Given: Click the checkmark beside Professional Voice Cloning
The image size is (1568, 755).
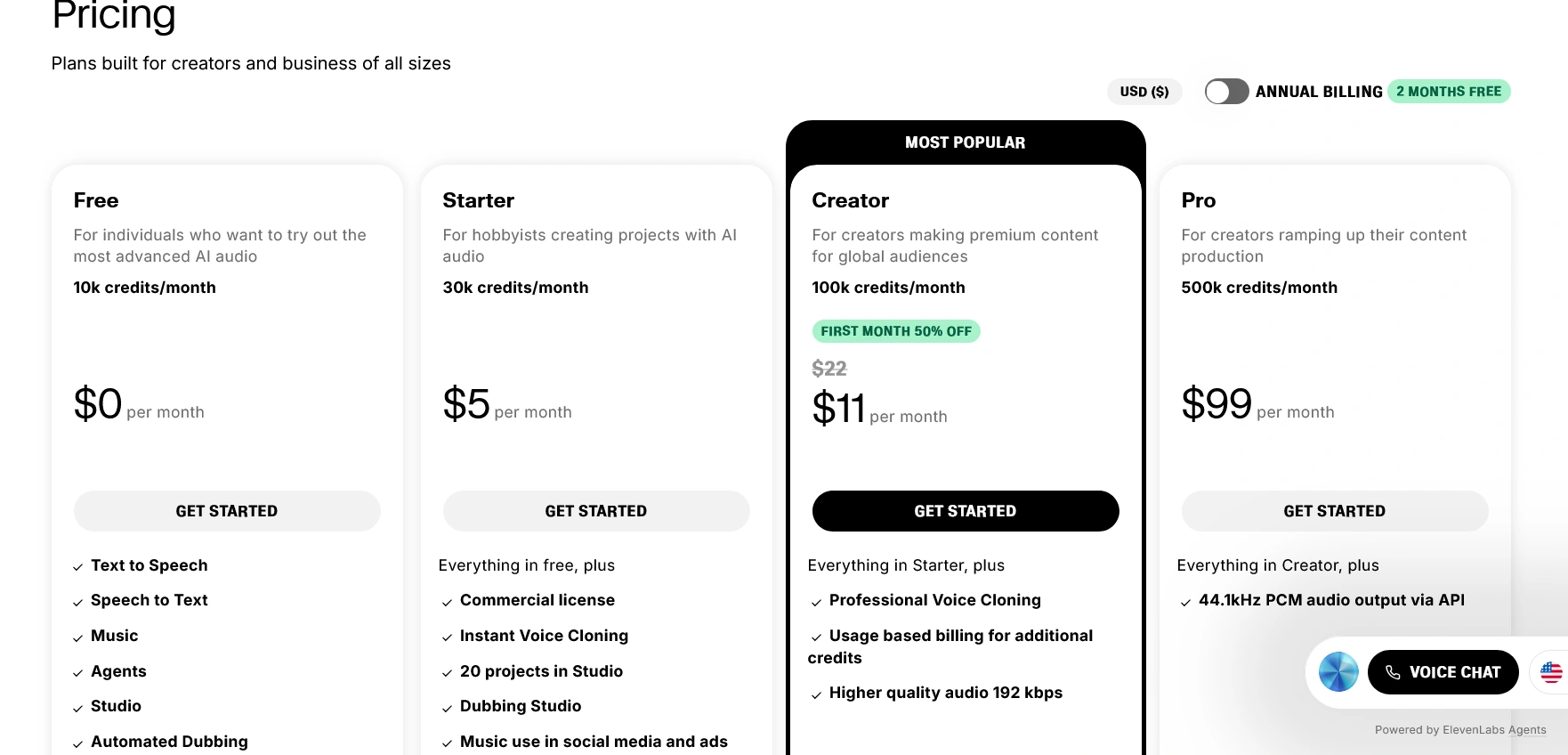Looking at the screenshot, I should pos(817,602).
